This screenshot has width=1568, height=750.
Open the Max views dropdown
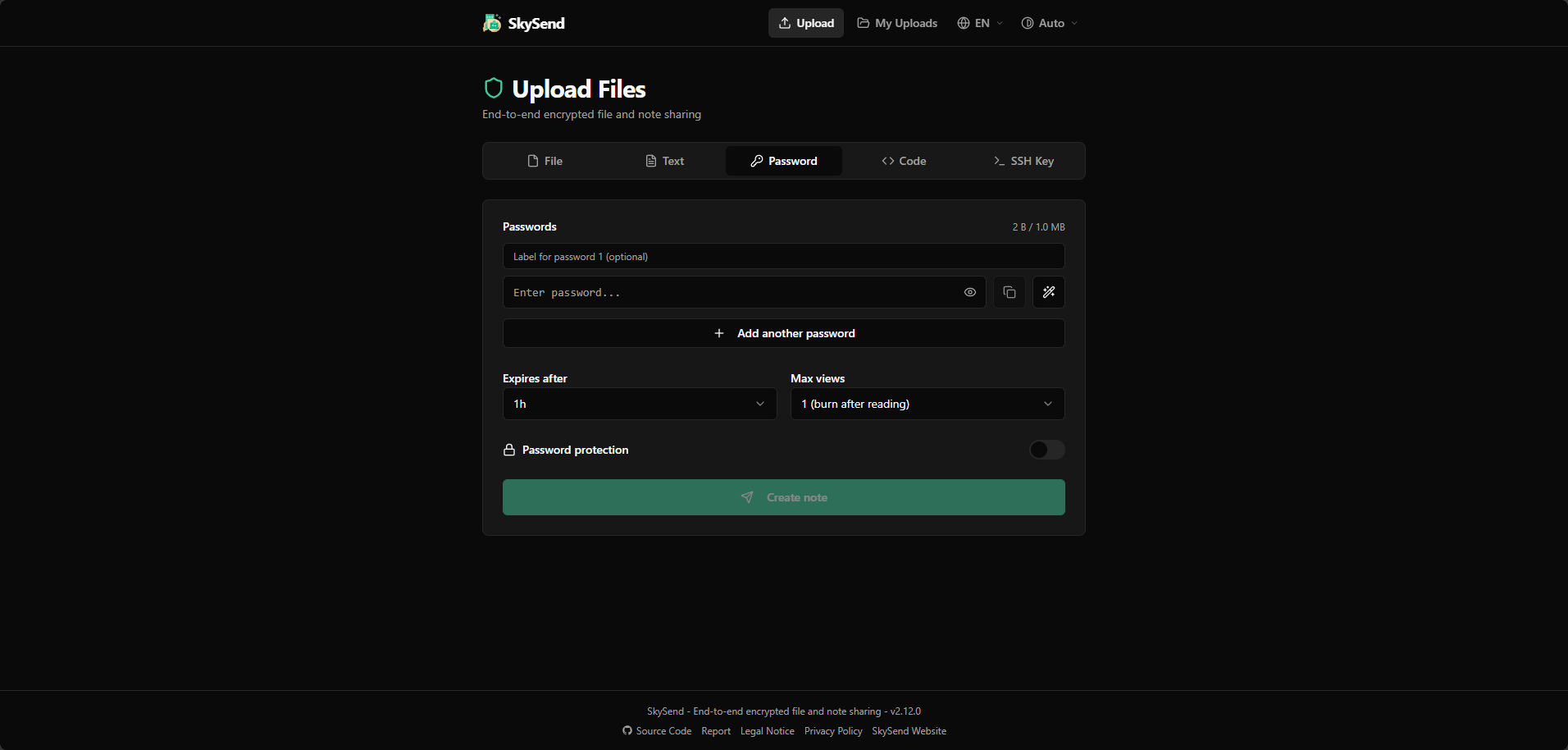pyautogui.click(x=928, y=404)
